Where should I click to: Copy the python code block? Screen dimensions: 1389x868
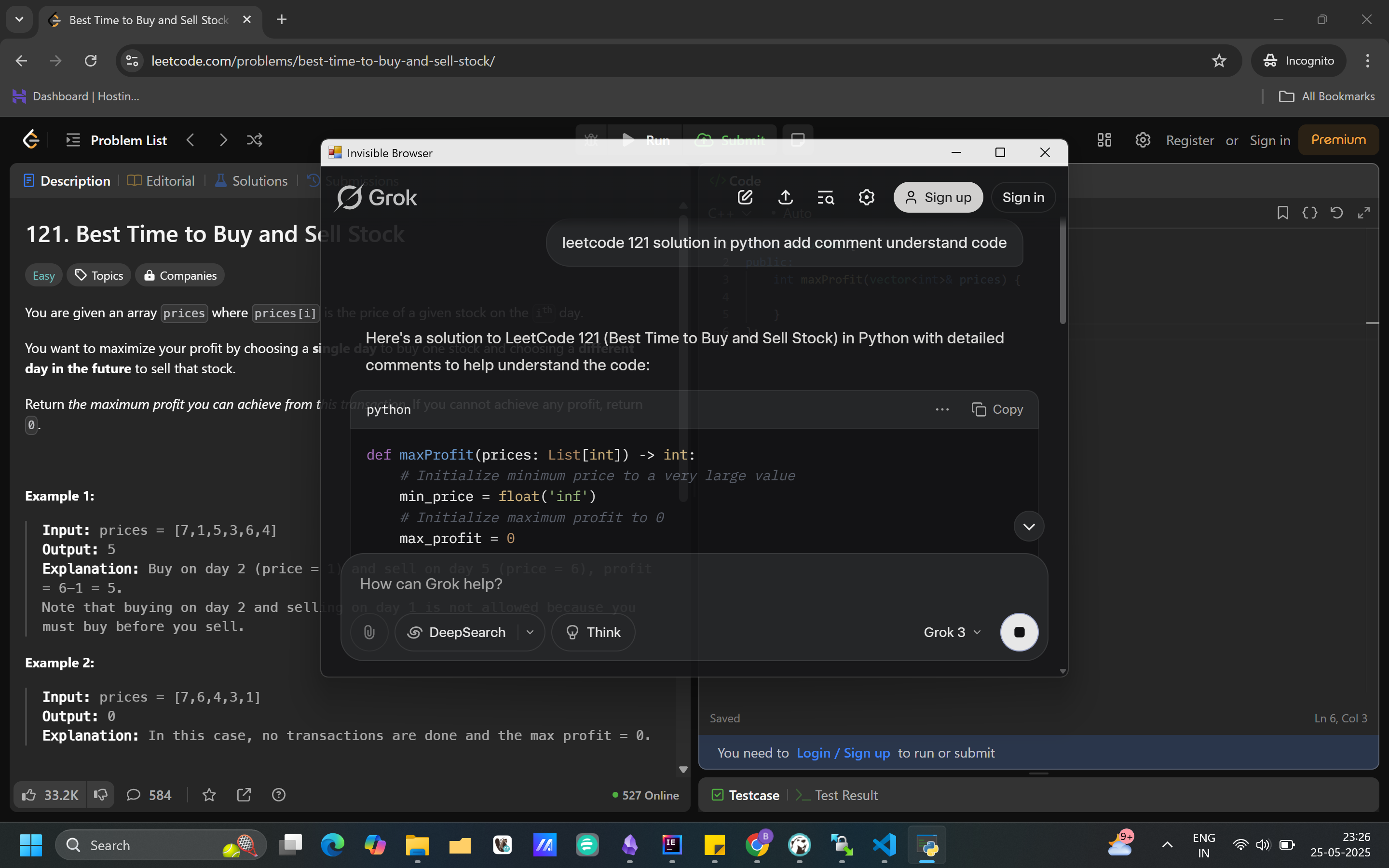tap(997, 409)
